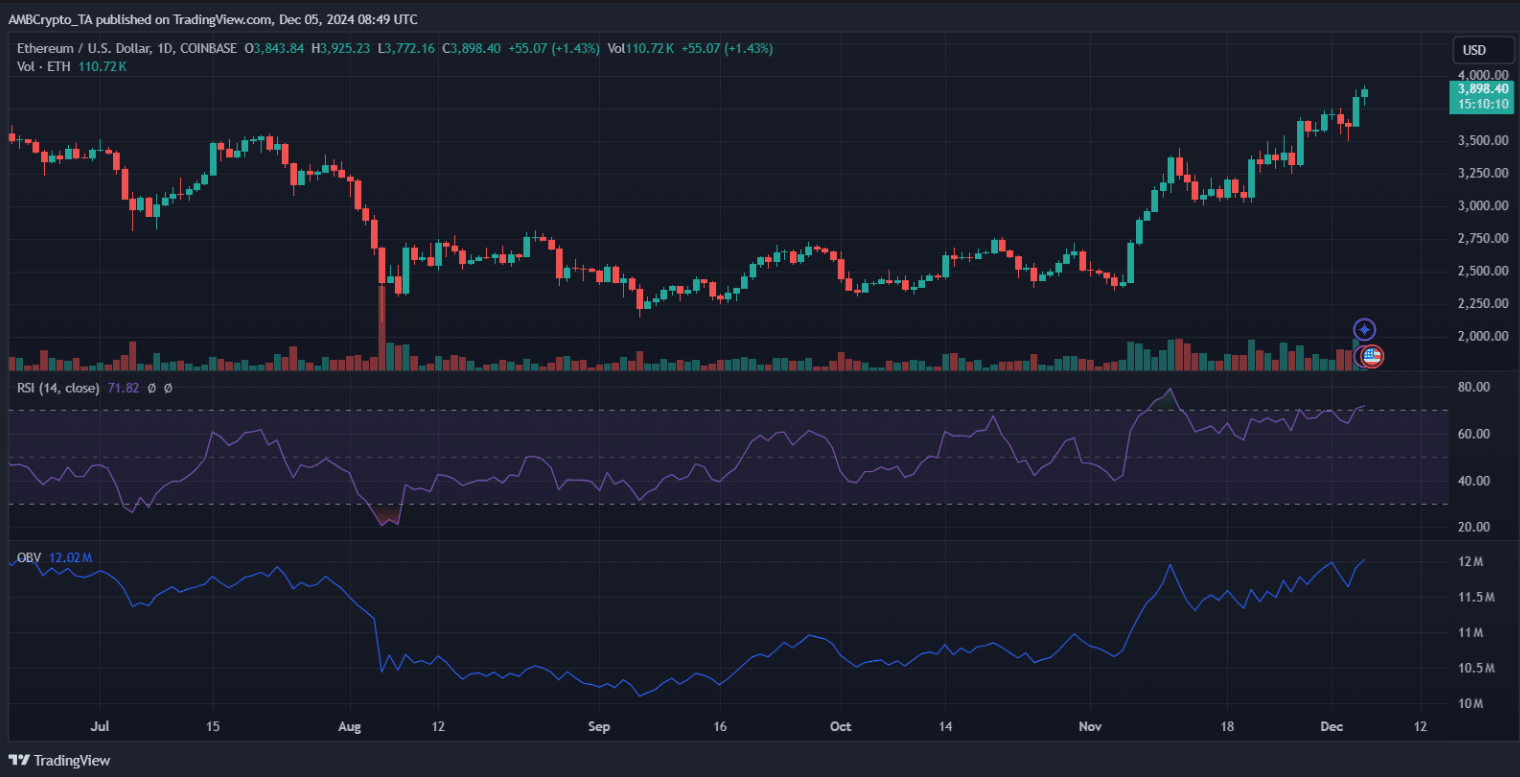Click the close price C3,898.40
The image size is (1520, 777).
469,48
